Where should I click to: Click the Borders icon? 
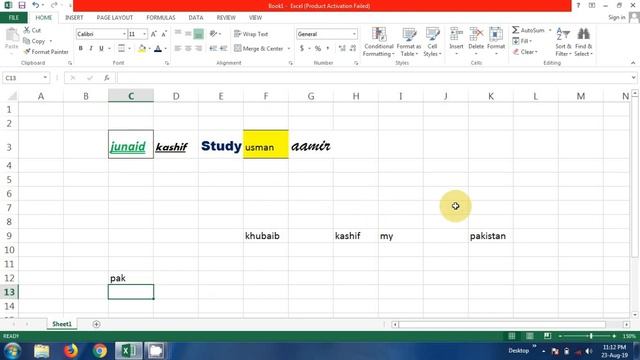pyautogui.click(x=121, y=49)
